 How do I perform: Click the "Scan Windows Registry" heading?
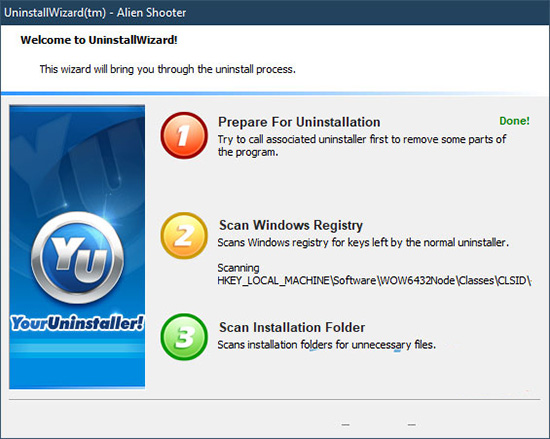click(x=291, y=225)
